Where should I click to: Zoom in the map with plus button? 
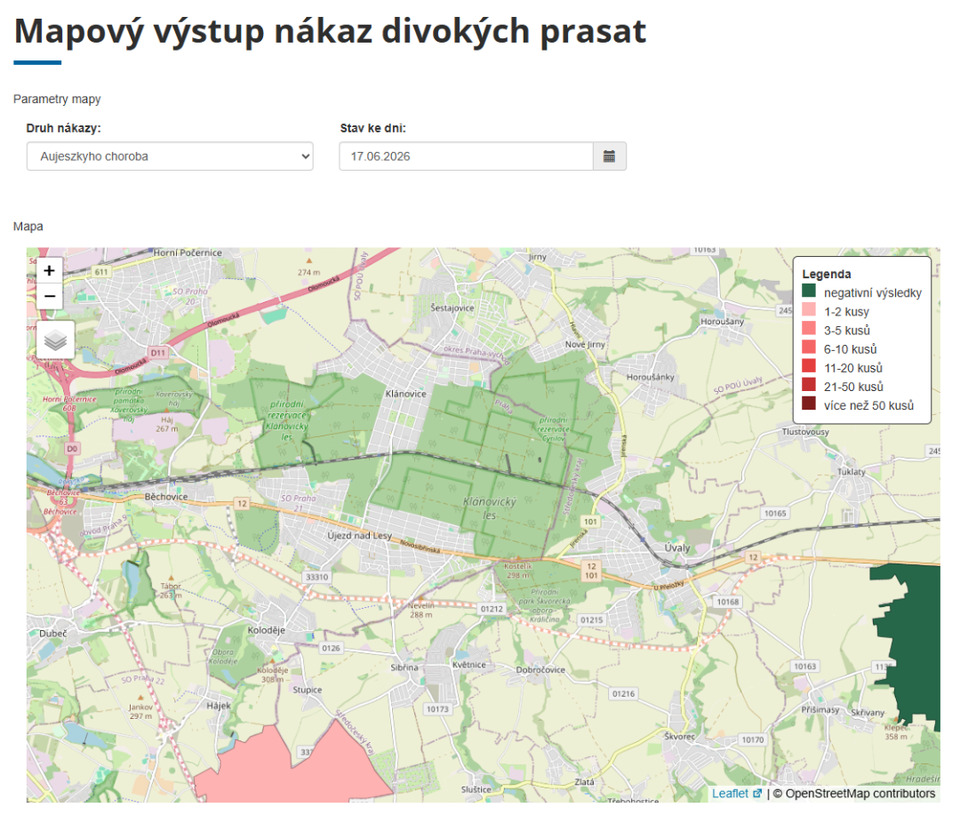point(50,271)
